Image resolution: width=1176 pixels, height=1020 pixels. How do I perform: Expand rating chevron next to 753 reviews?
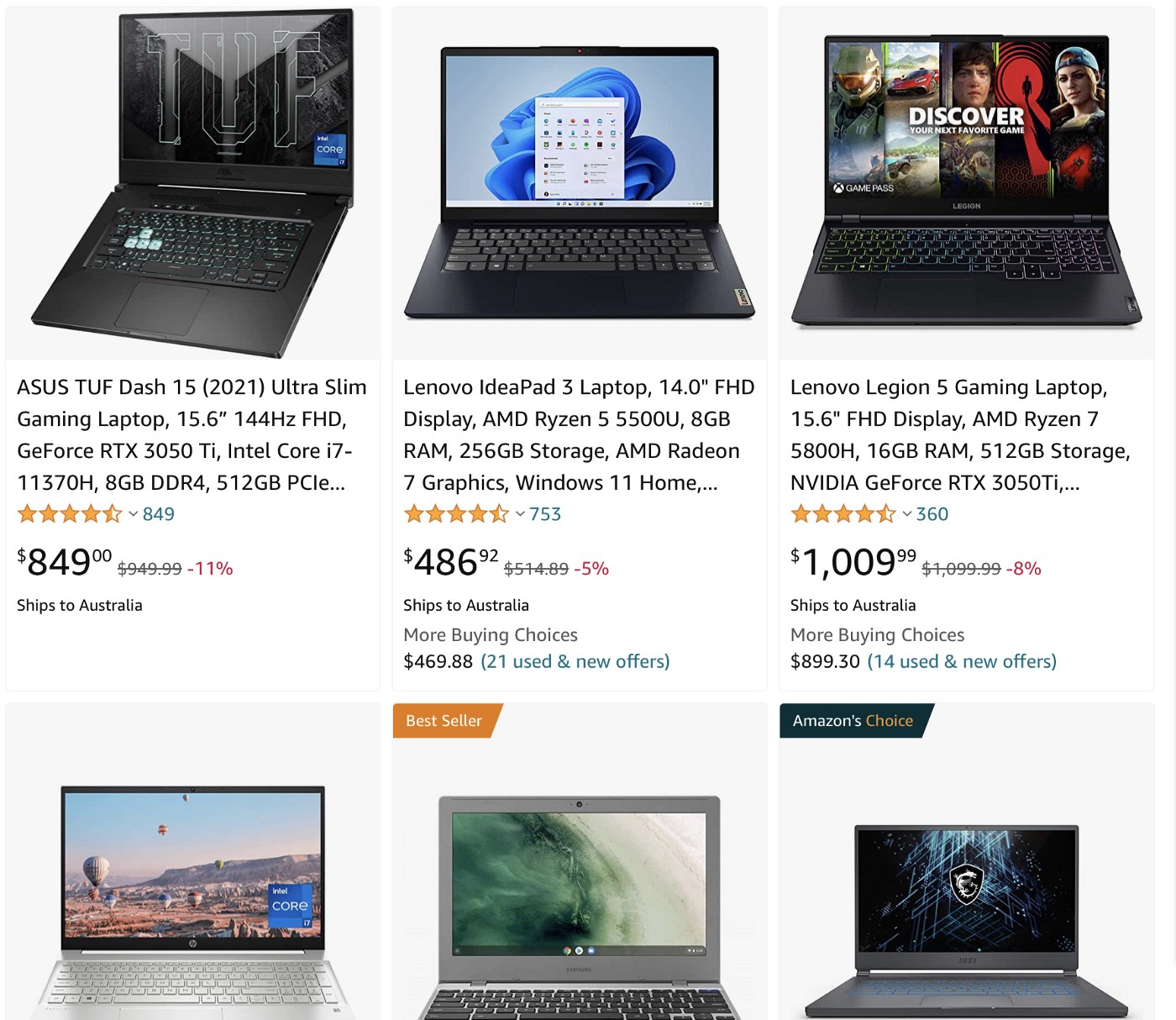[x=520, y=514]
